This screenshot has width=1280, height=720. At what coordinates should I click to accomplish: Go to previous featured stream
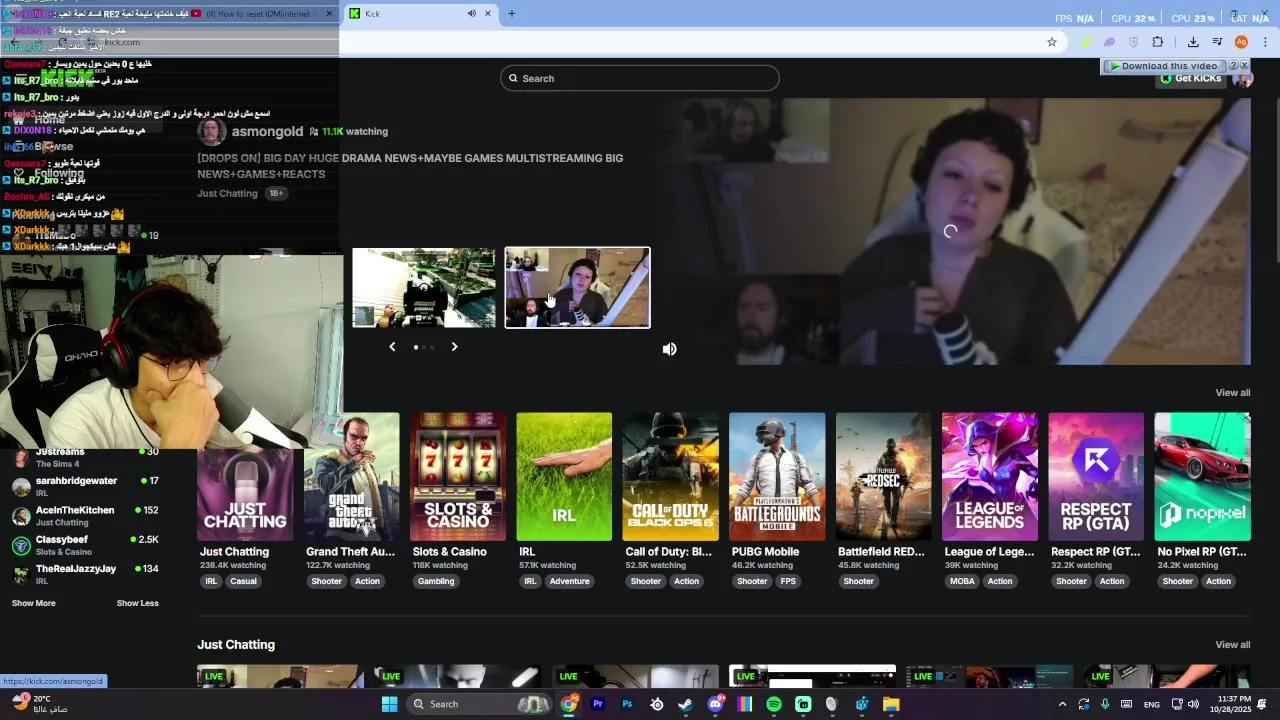pyautogui.click(x=392, y=347)
